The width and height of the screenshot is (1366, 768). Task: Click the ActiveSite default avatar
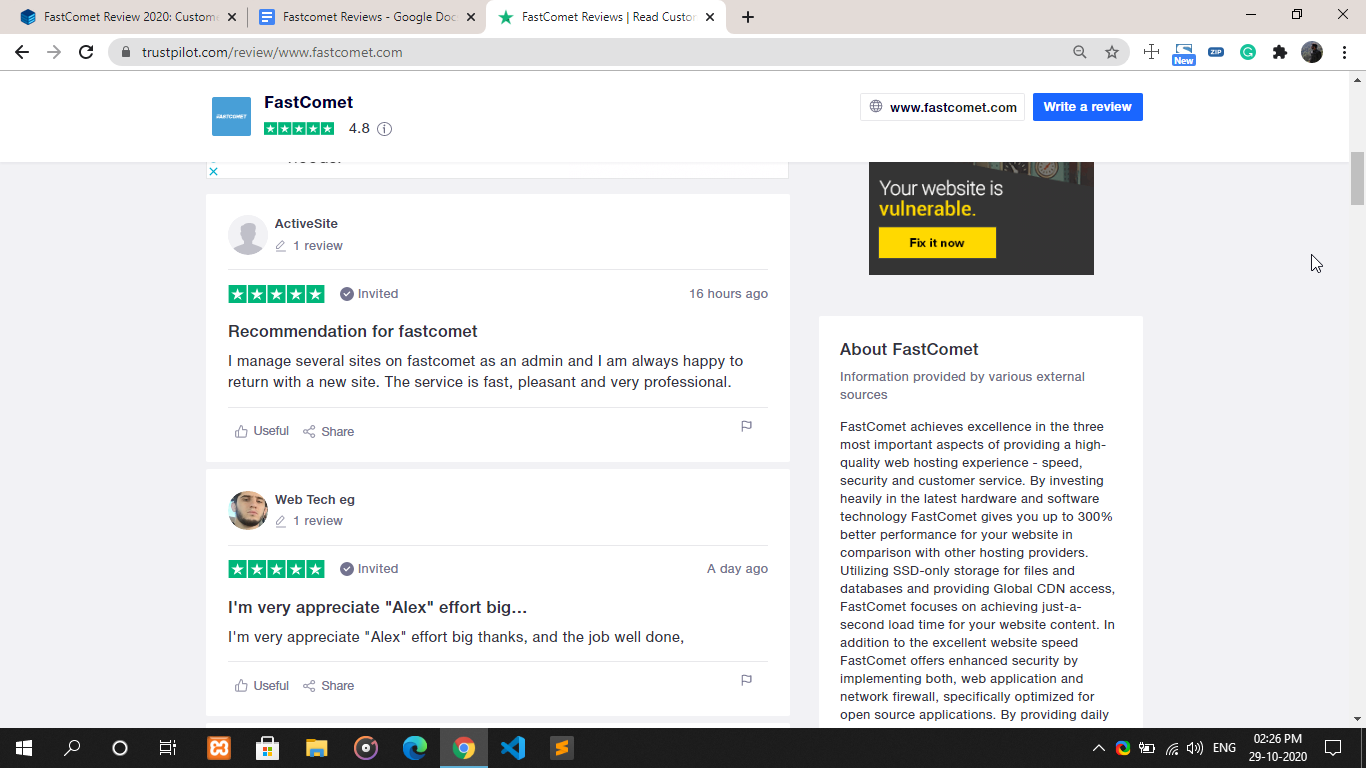pyautogui.click(x=248, y=235)
